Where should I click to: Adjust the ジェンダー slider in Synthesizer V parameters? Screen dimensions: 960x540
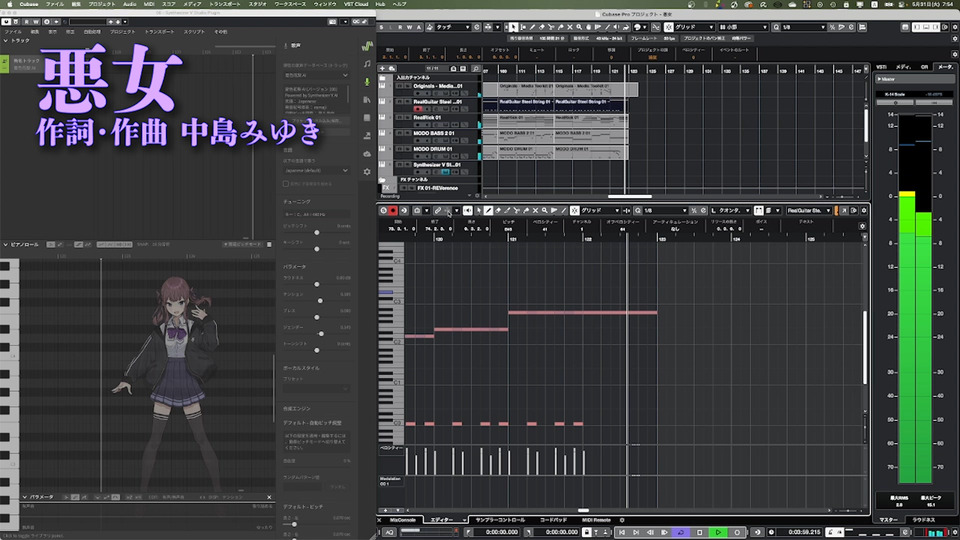pos(321,334)
